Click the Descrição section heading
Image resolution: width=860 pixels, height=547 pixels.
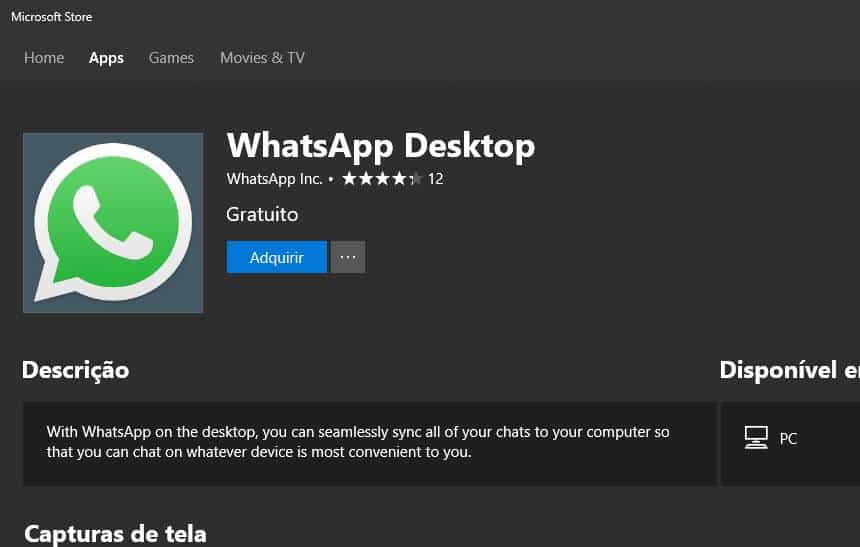pyautogui.click(x=75, y=370)
